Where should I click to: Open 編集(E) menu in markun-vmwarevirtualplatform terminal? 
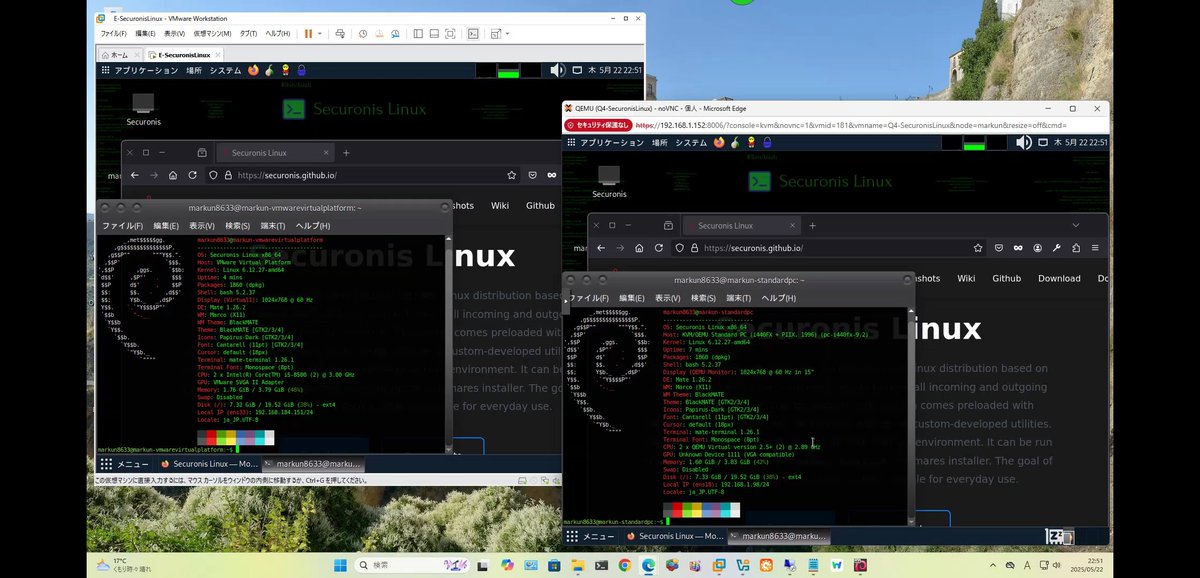coord(165,226)
